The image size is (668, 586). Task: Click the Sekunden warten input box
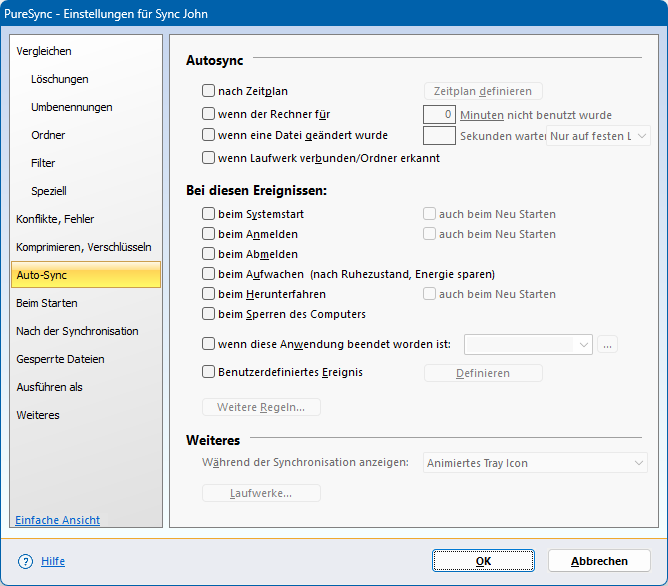coord(439,135)
